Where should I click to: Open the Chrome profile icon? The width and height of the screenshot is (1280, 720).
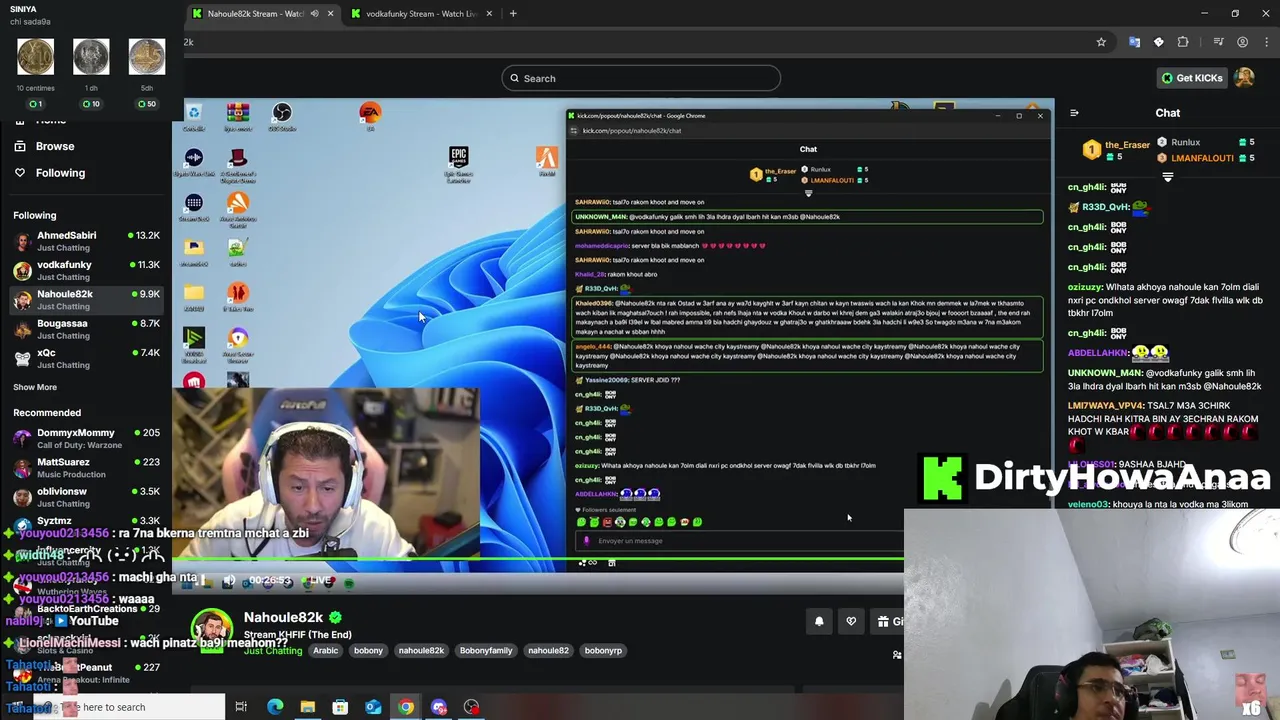pos(1242,42)
